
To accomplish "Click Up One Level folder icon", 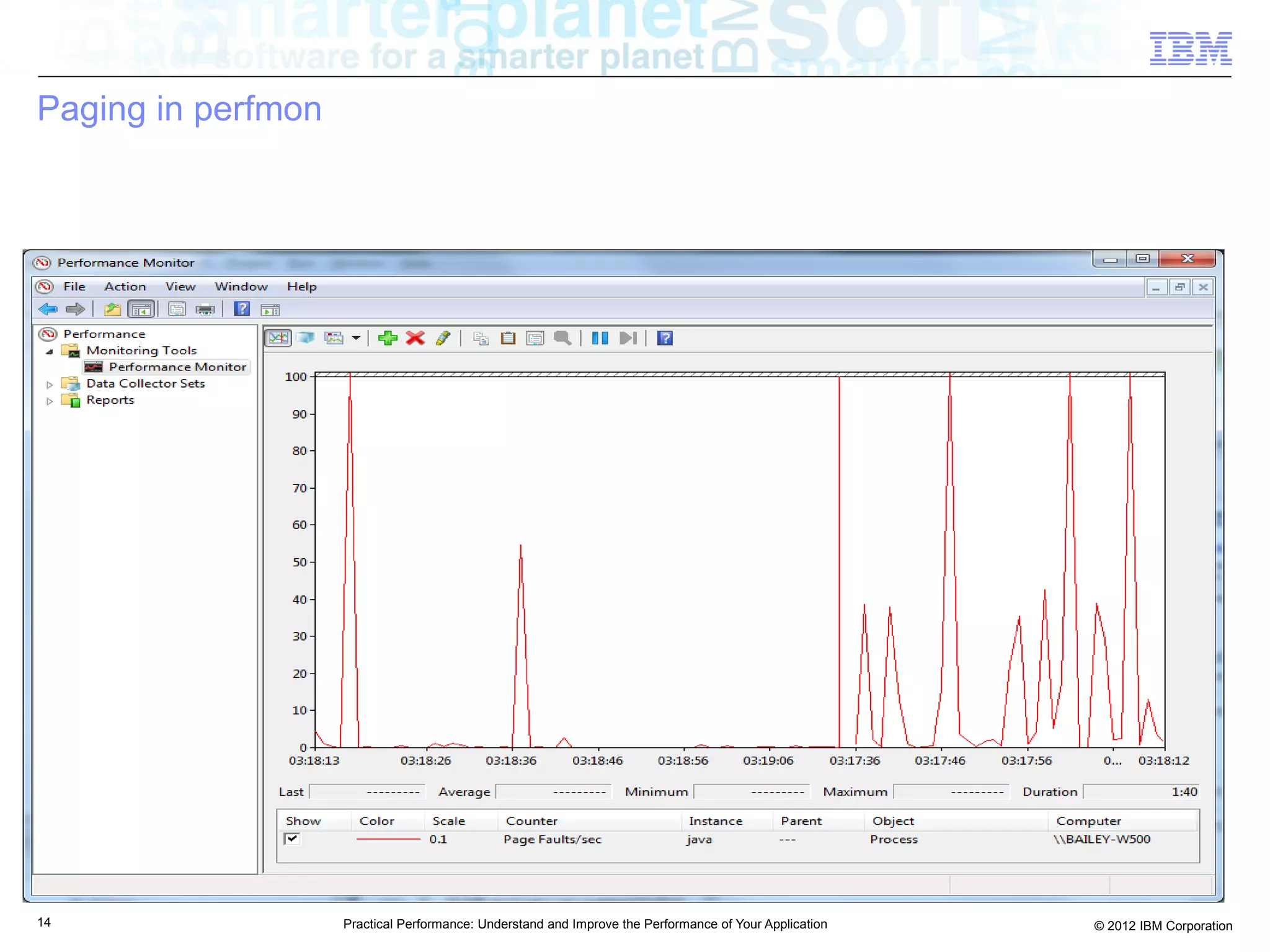I will pyautogui.click(x=112, y=309).
